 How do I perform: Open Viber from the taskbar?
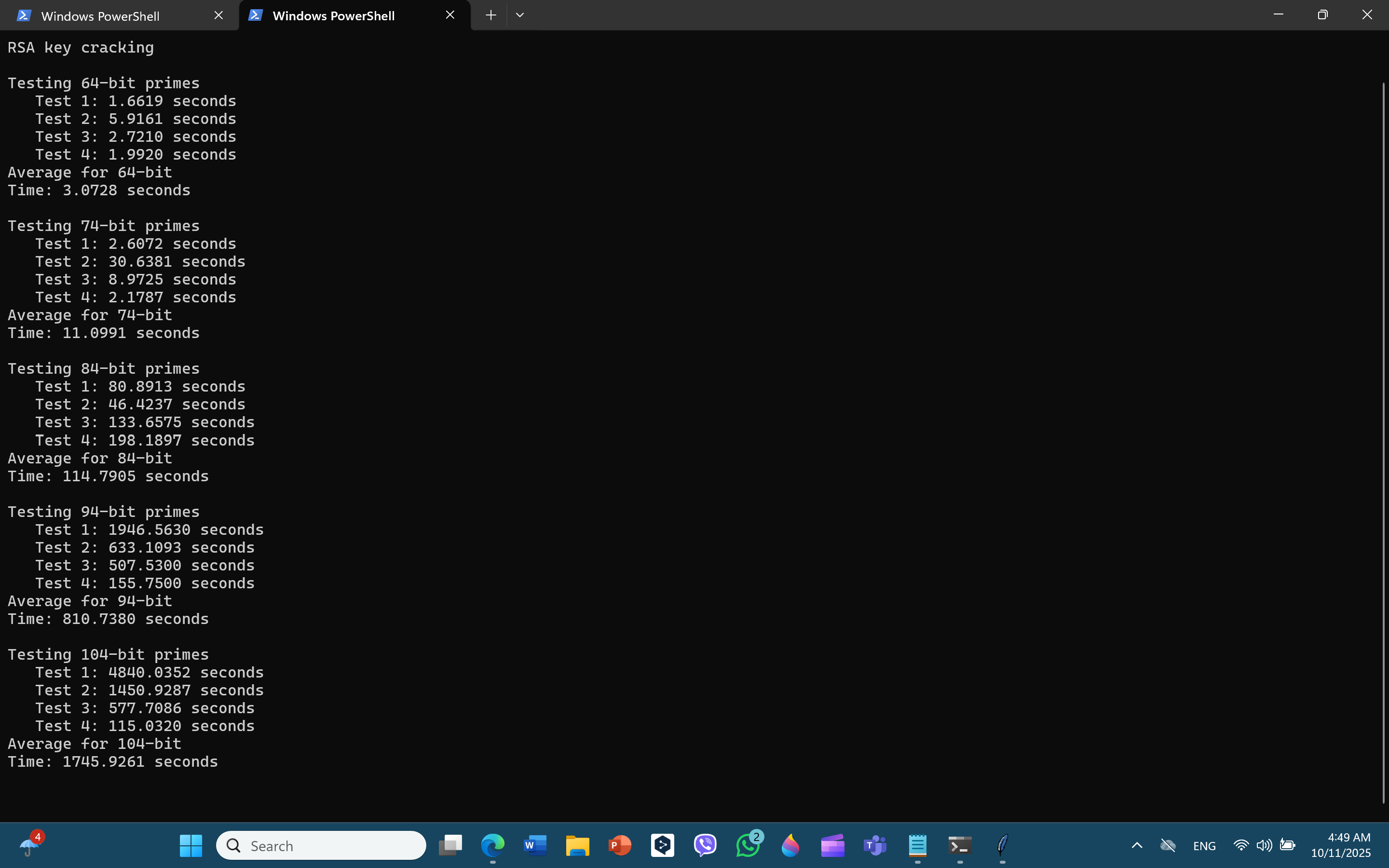705,845
